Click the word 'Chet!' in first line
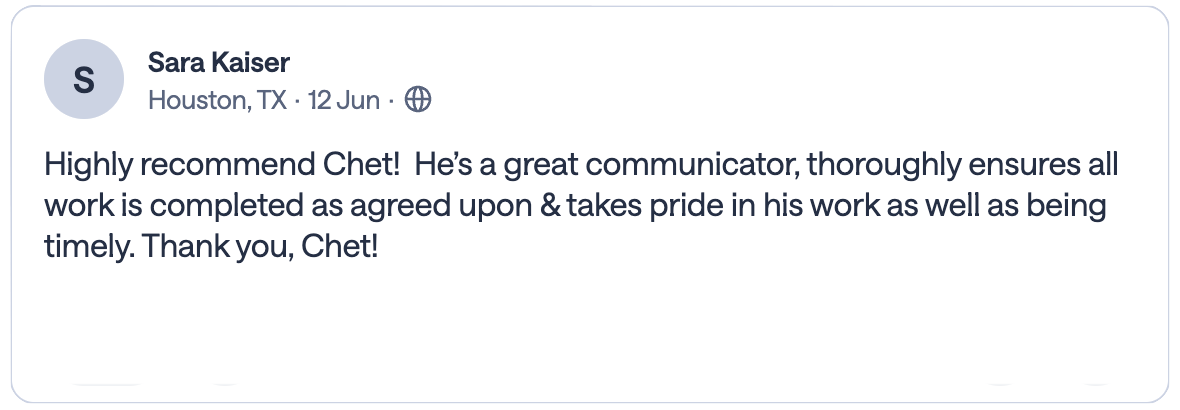The height and width of the screenshot is (410, 1180). point(361,165)
